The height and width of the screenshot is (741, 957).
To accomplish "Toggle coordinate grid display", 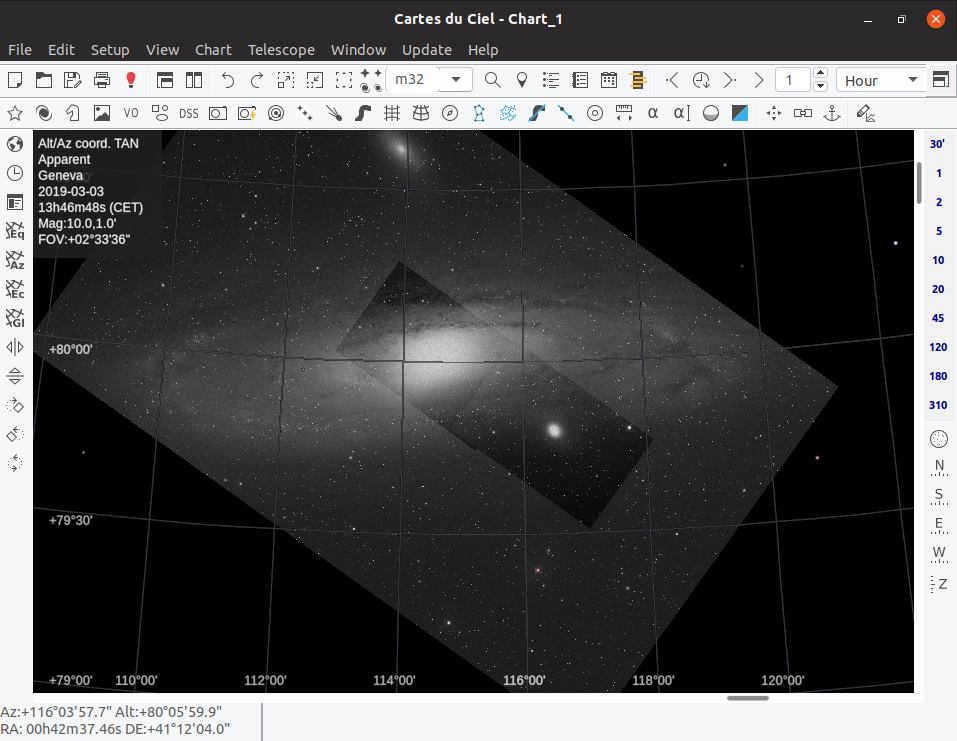I will [x=392, y=113].
